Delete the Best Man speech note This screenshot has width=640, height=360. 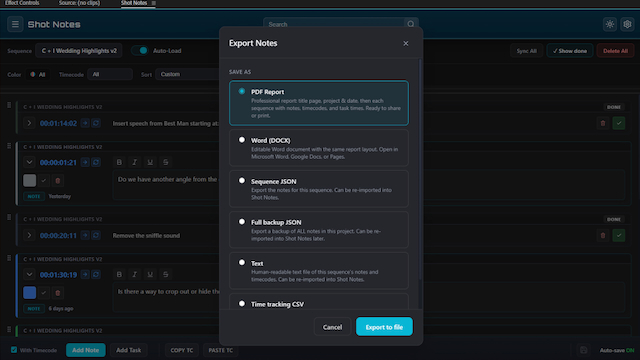coord(603,123)
